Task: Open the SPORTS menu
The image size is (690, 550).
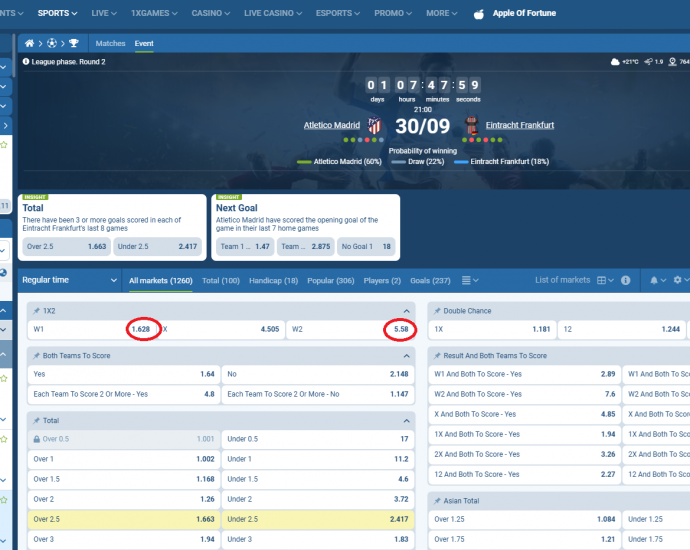Action: (x=57, y=13)
